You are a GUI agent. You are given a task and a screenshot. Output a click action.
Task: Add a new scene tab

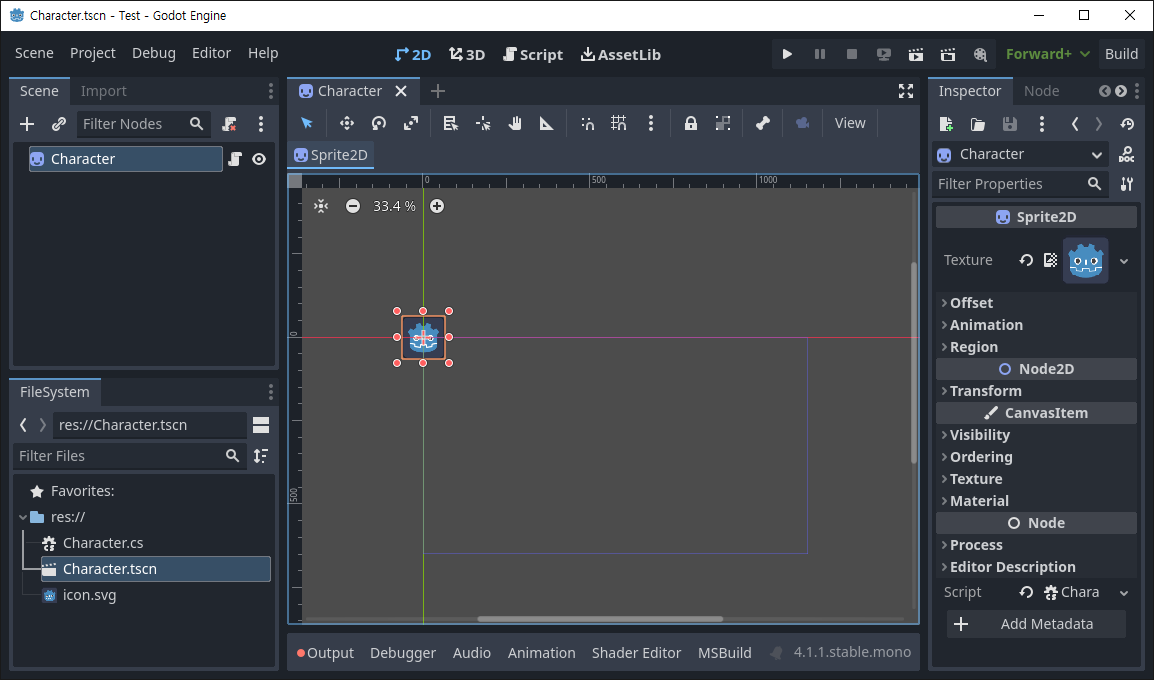pos(438,91)
